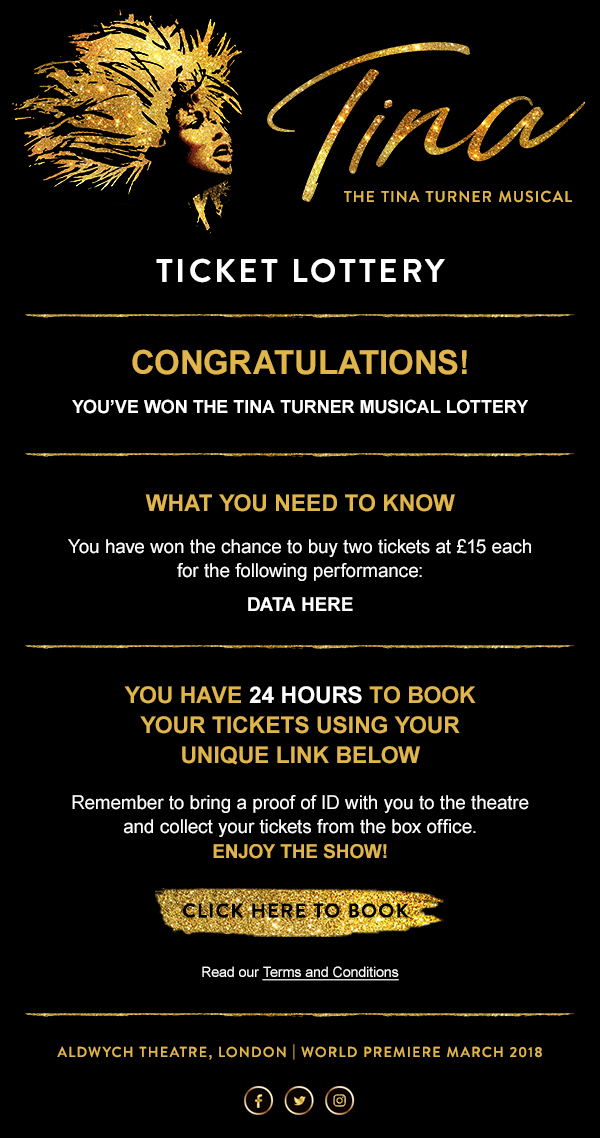Click The Tina Turner Musical subtitle
The height and width of the screenshot is (1138, 600).
[x=457, y=197]
